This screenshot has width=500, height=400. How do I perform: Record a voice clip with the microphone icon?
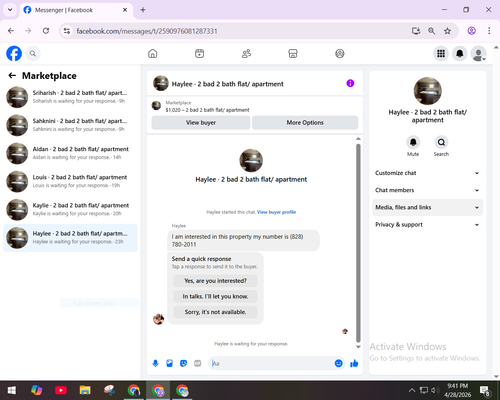tap(155, 363)
